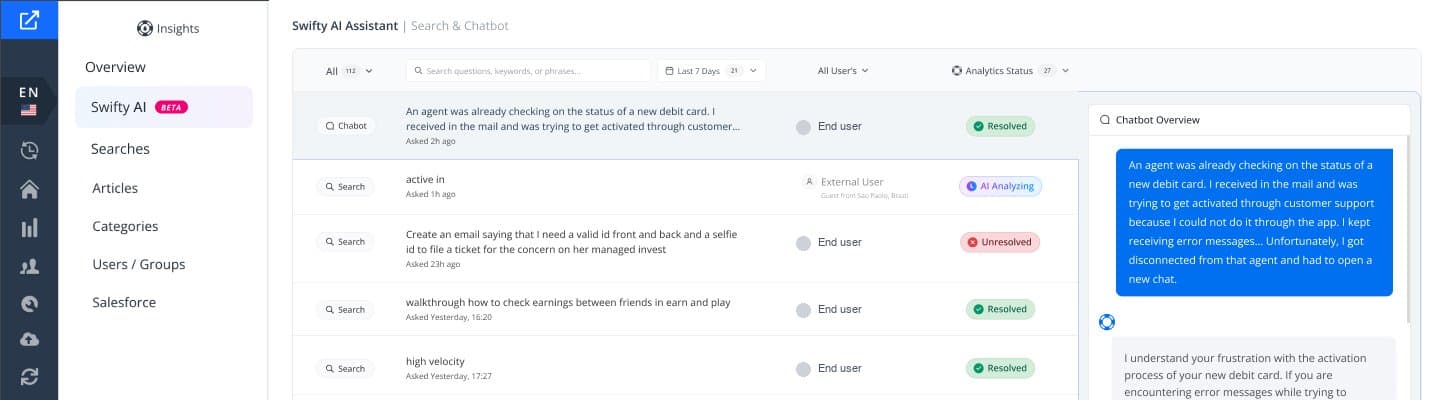Click the bot avatar icon in chat
The height and width of the screenshot is (400, 1447).
point(1107,322)
